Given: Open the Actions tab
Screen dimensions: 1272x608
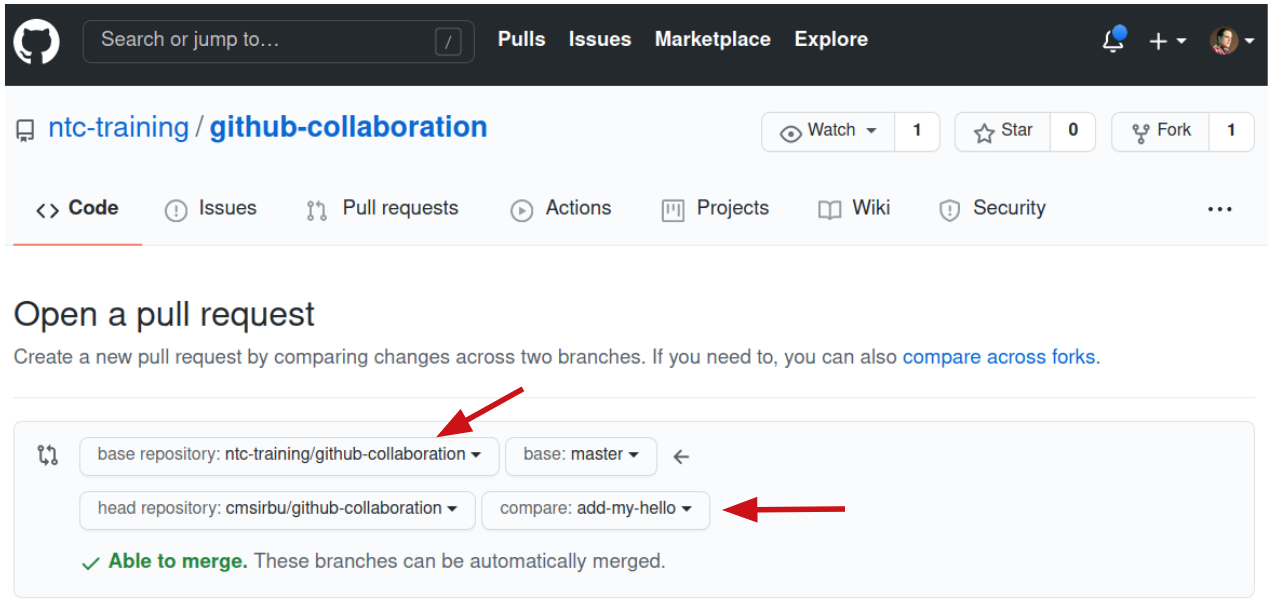Looking at the screenshot, I should 561,209.
